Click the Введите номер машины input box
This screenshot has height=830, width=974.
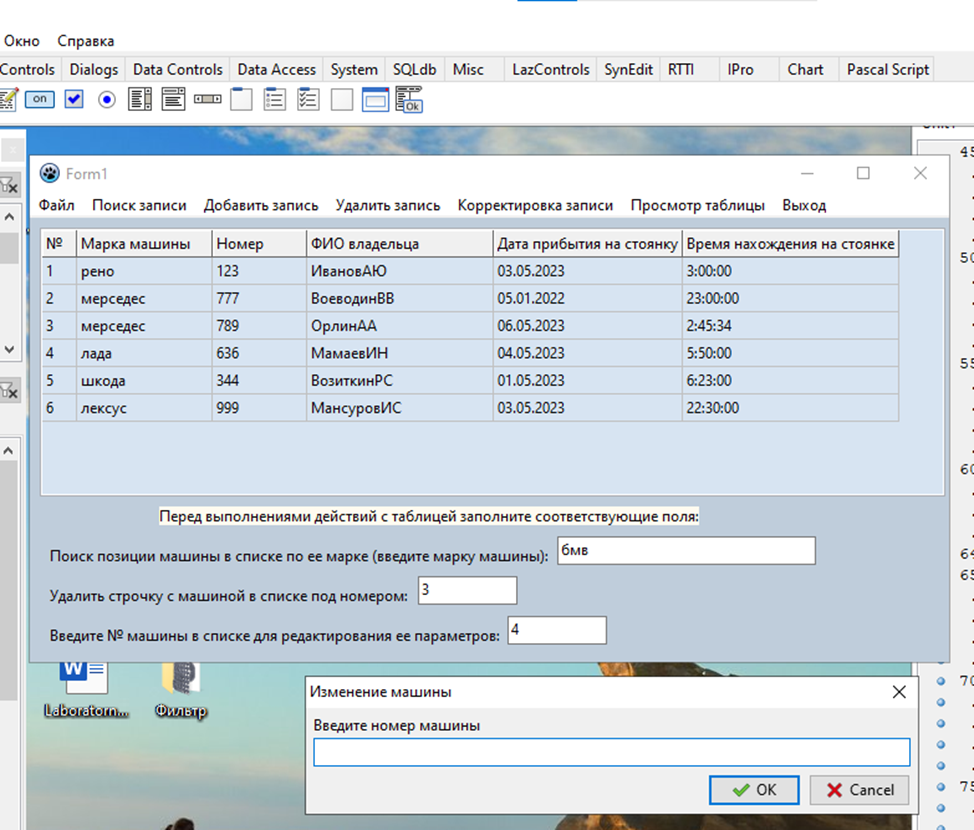point(611,752)
